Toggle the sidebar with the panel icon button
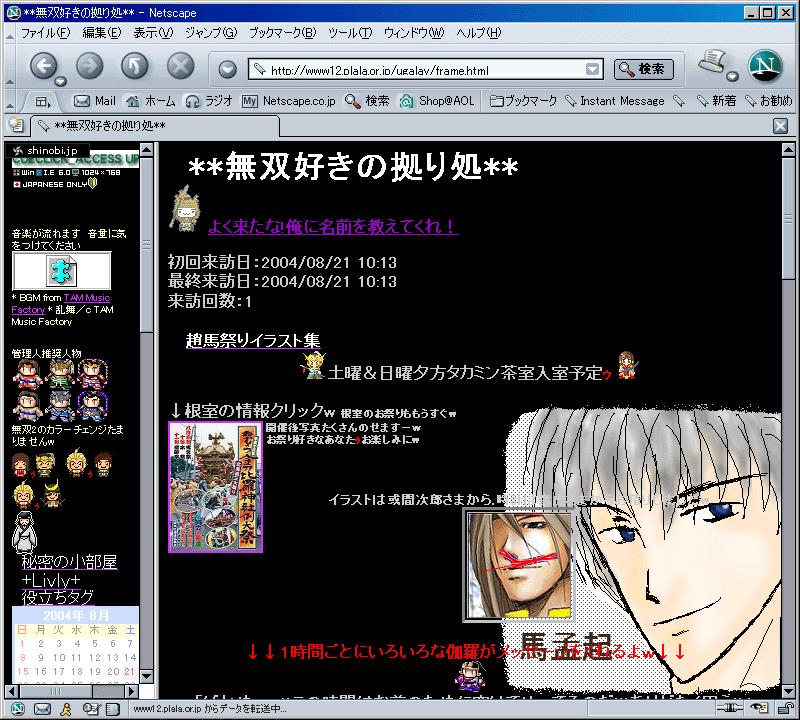Screen dimensions: 800x720 (x=42, y=102)
